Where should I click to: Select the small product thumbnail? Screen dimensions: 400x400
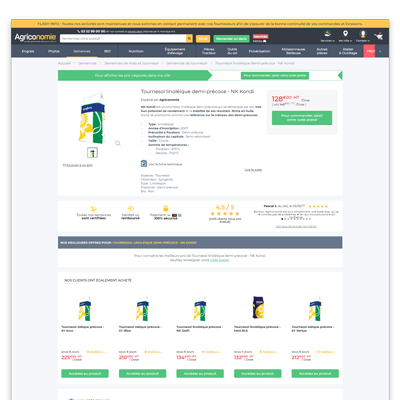(92, 153)
